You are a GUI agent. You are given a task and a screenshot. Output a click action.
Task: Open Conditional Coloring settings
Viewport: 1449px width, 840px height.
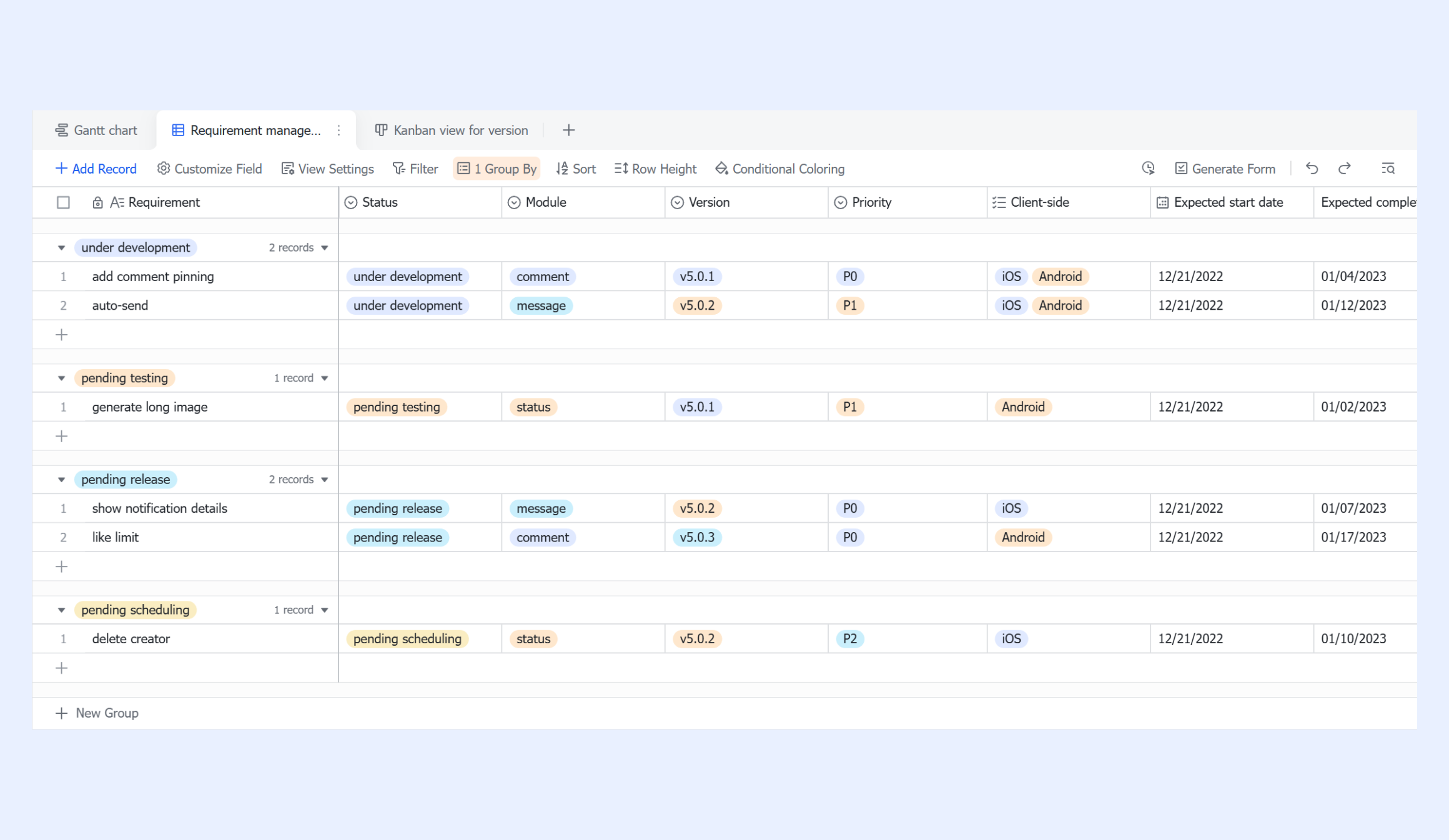779,169
